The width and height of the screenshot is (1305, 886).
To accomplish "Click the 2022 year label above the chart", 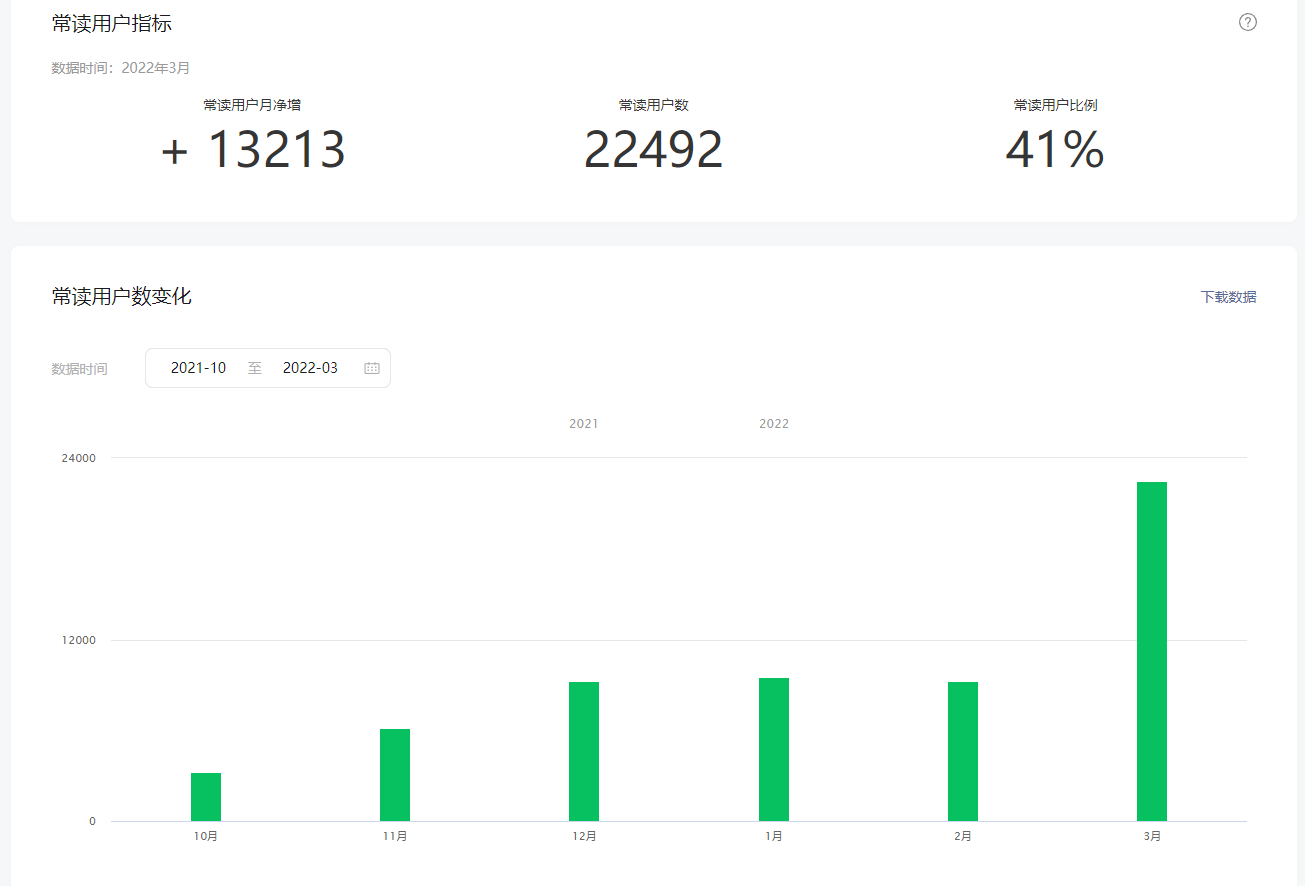I will pos(773,424).
